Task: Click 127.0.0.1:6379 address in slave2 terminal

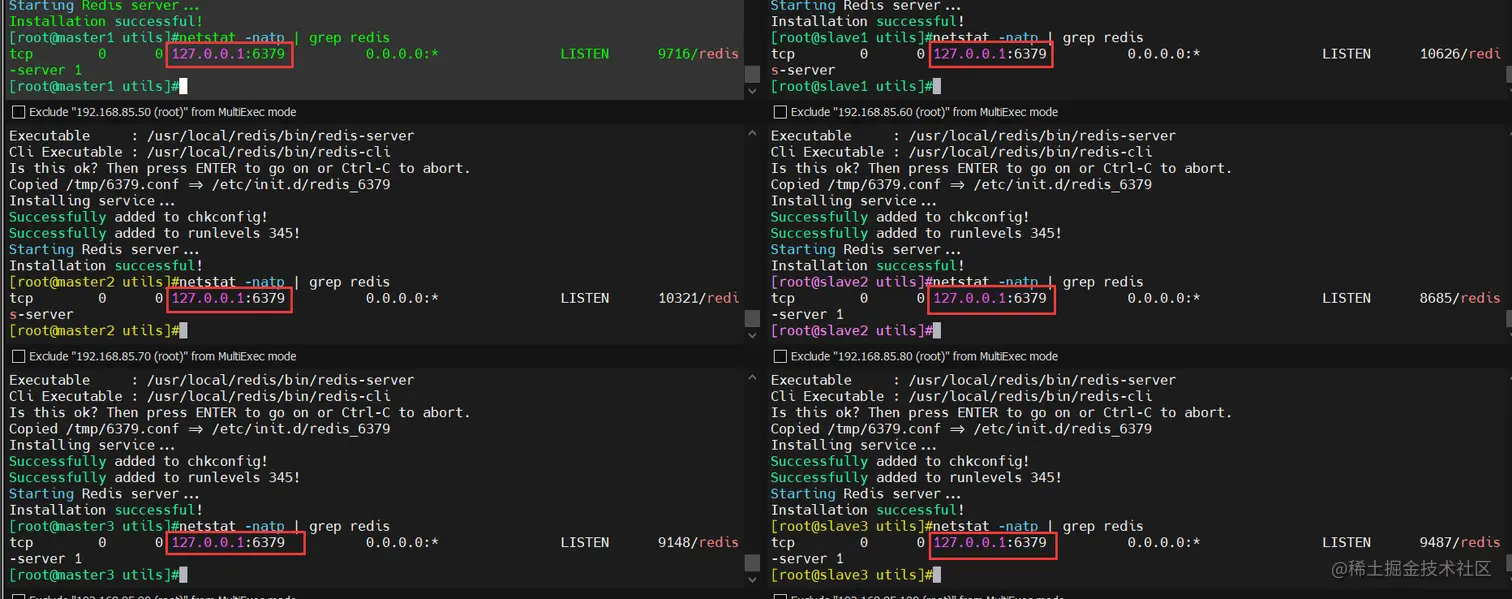Action: tap(990, 298)
